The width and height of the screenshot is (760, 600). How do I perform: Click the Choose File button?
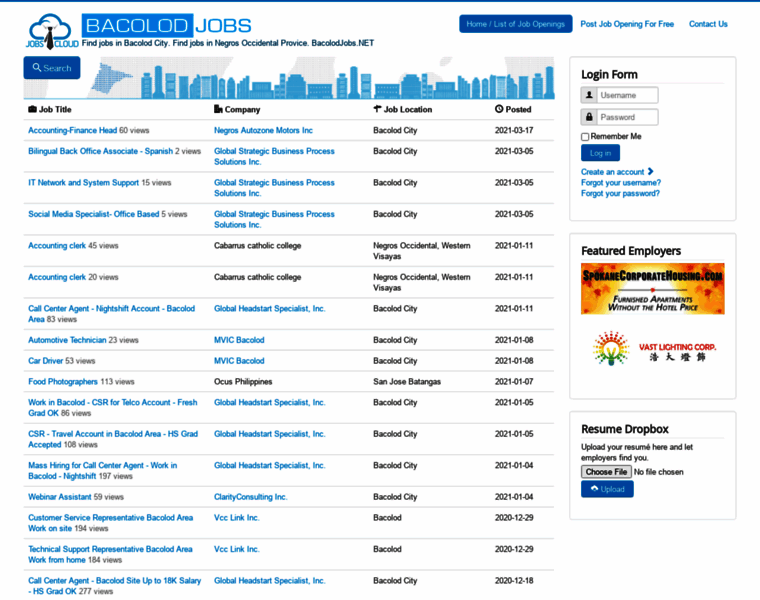click(x=606, y=472)
